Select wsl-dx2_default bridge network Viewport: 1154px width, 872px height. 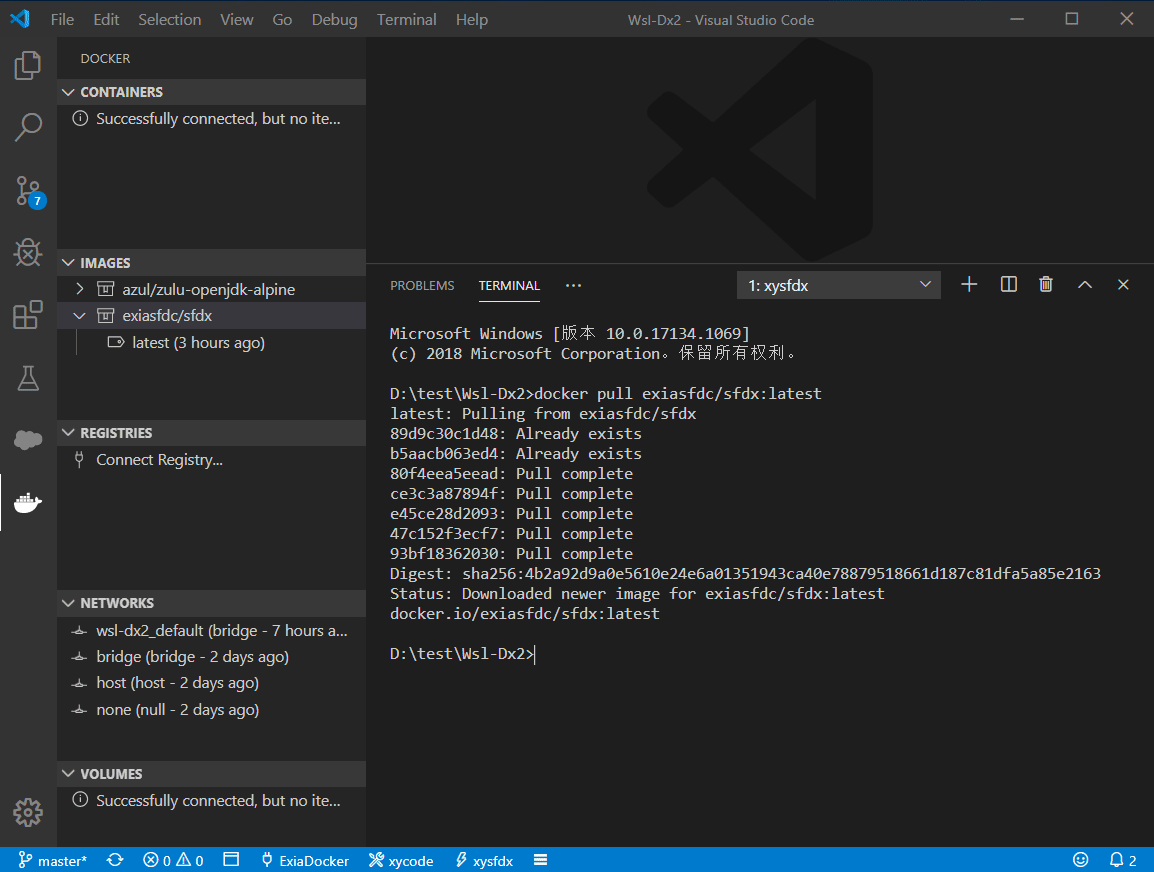211,631
